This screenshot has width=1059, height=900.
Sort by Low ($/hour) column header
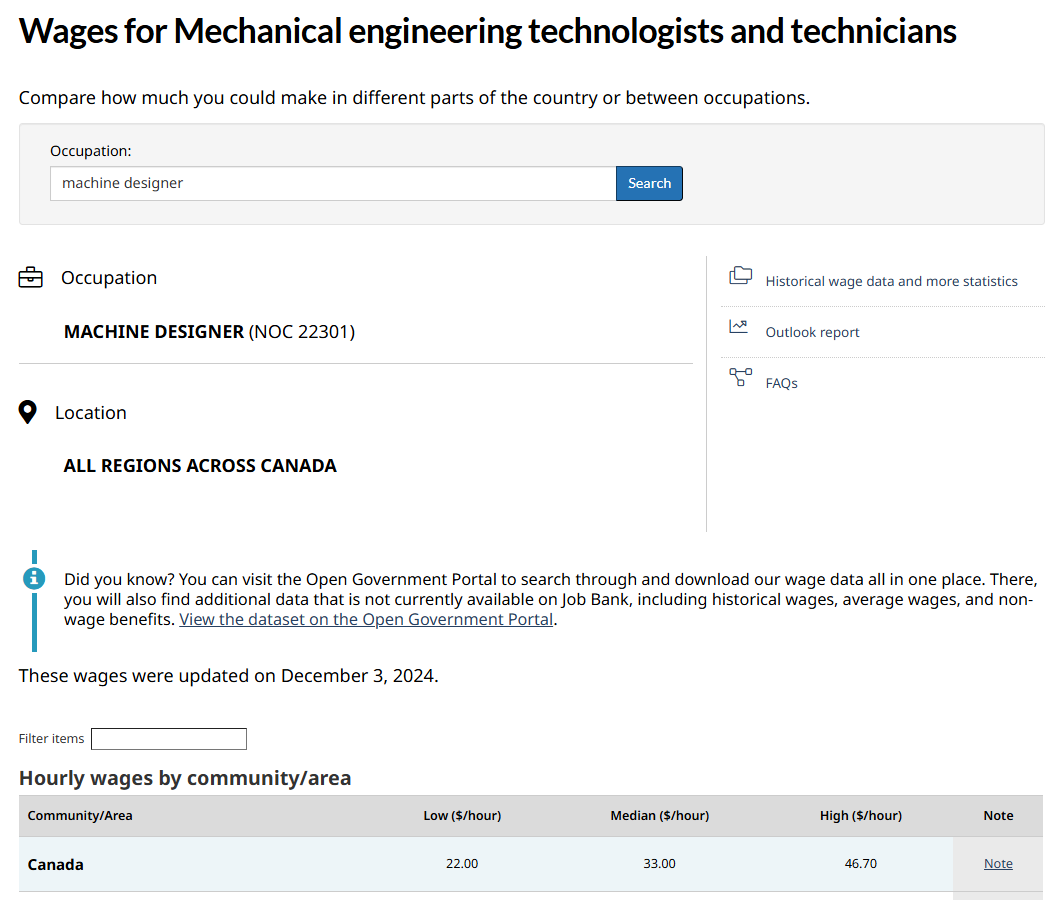(x=462, y=816)
